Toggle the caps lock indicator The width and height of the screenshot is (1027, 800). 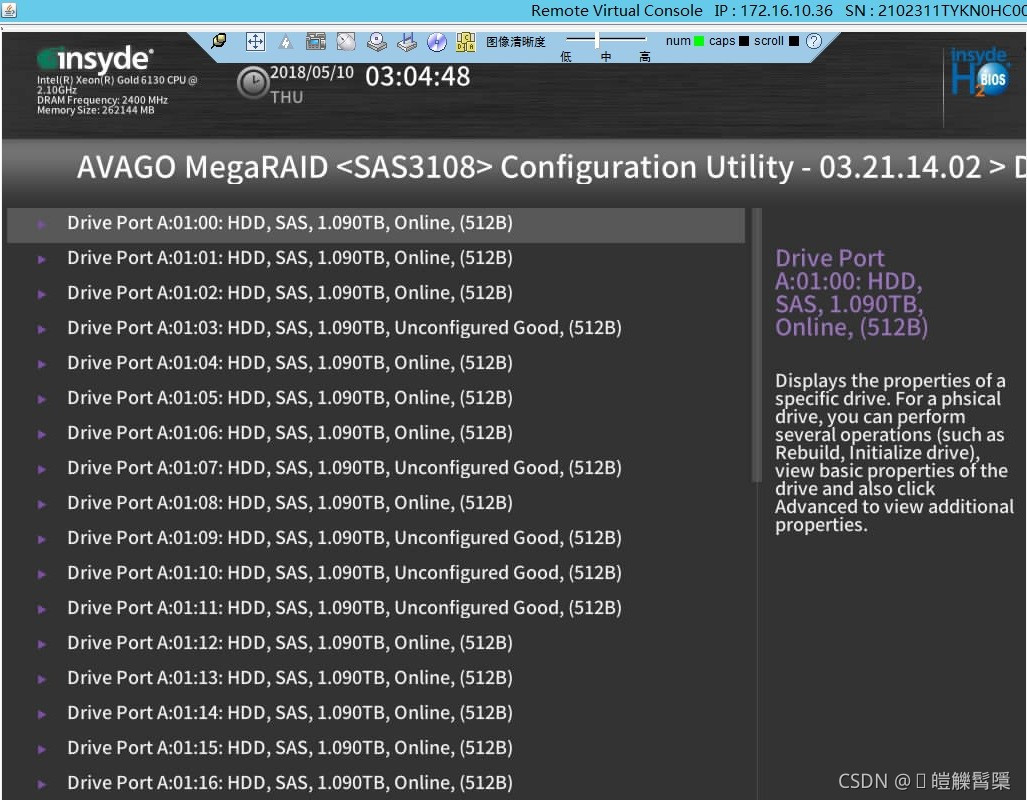point(743,41)
